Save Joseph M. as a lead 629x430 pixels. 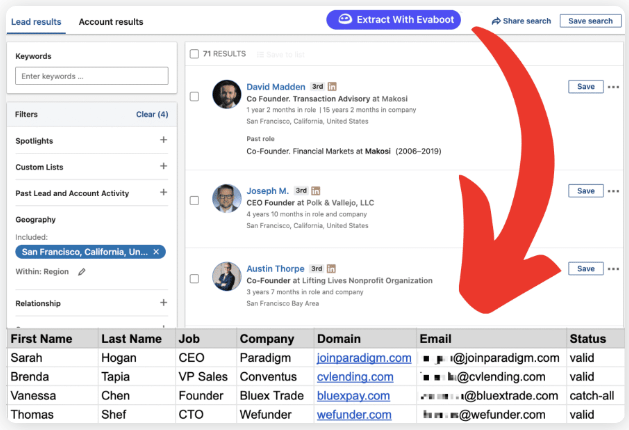(586, 191)
